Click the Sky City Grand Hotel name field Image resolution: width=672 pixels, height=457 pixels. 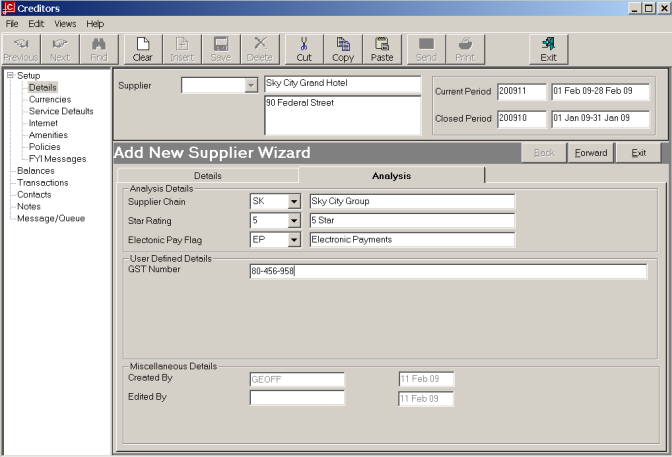point(342,84)
